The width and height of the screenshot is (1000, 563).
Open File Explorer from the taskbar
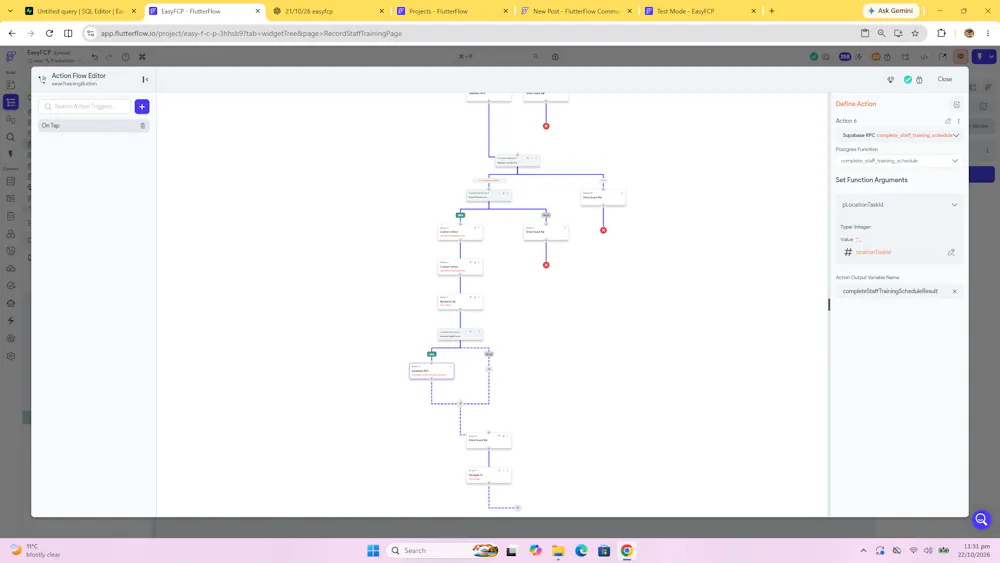coord(558,550)
